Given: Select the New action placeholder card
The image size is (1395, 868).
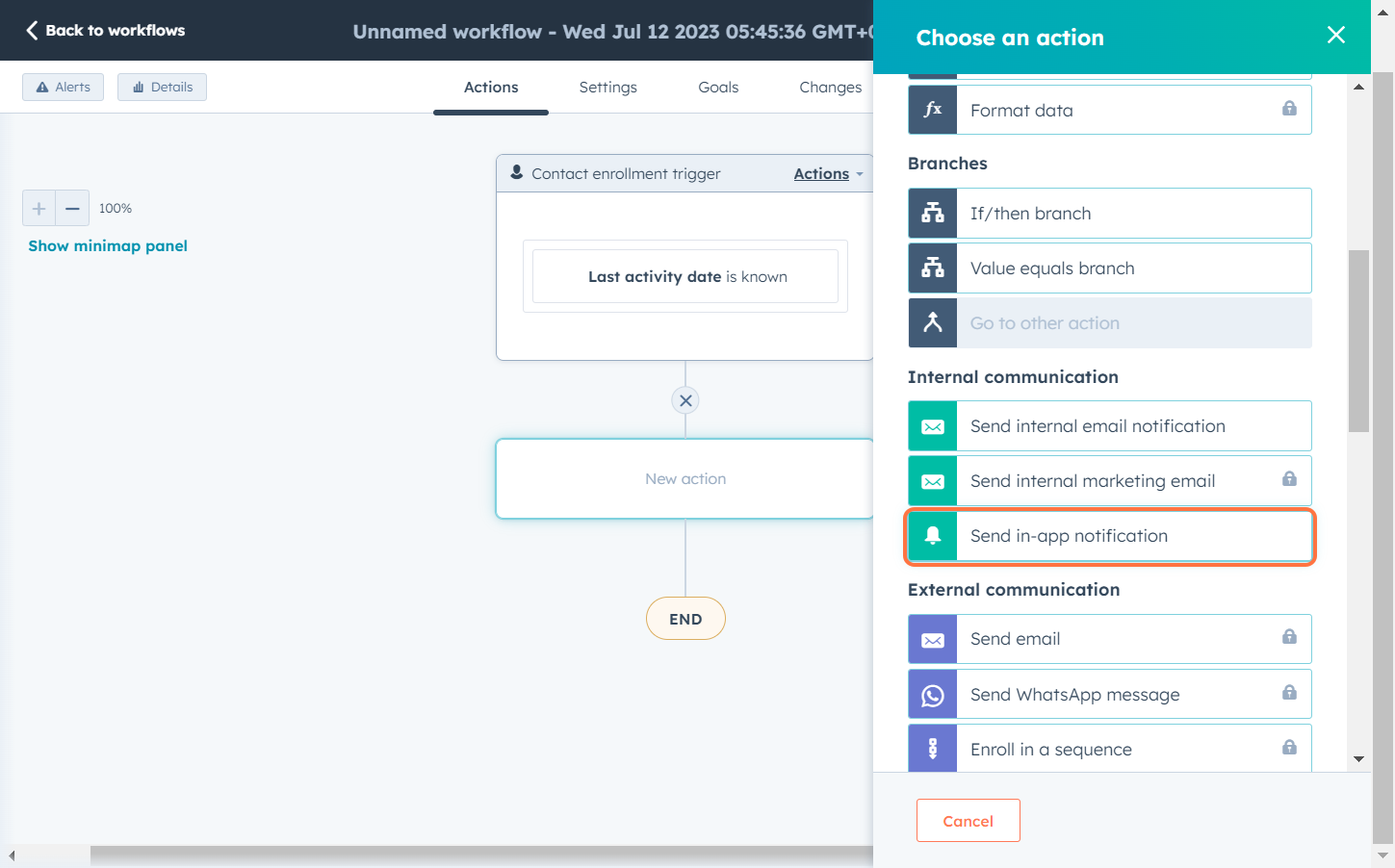Looking at the screenshot, I should click(x=685, y=479).
